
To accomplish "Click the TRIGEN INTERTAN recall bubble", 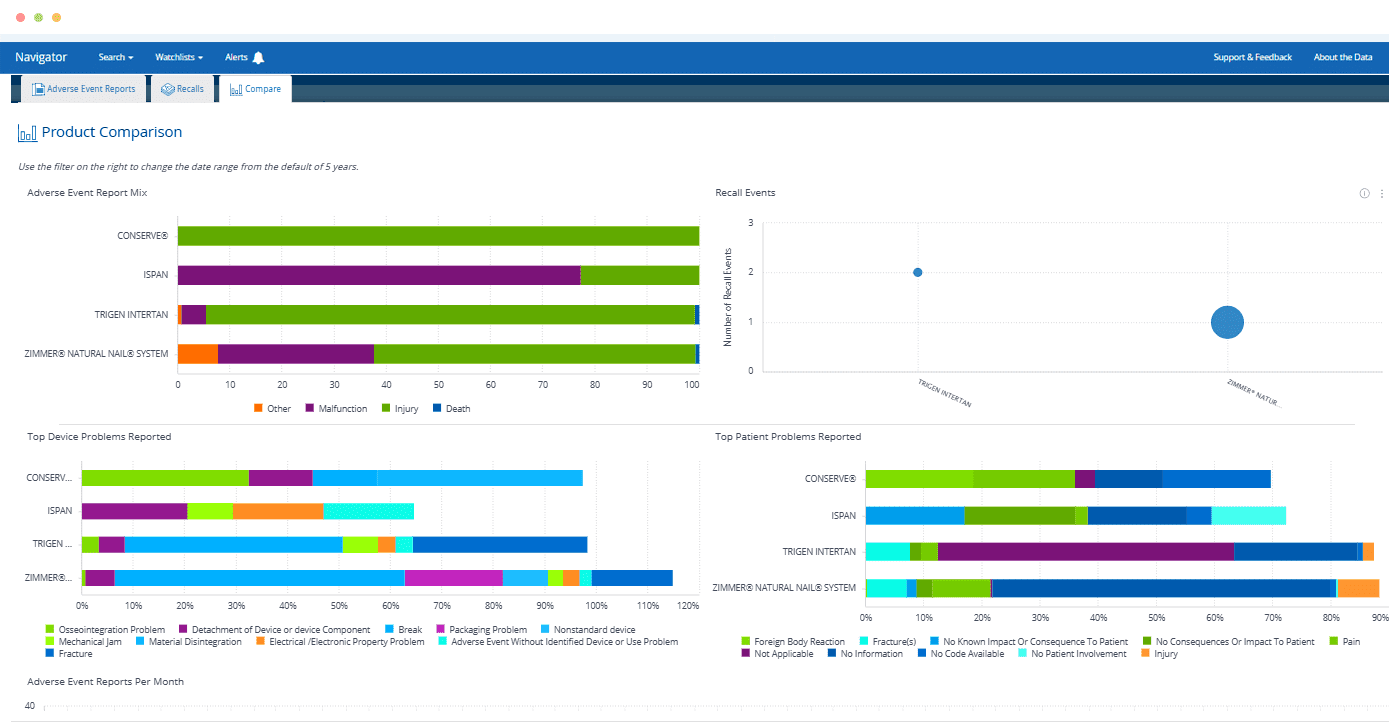I will pyautogui.click(x=918, y=272).
